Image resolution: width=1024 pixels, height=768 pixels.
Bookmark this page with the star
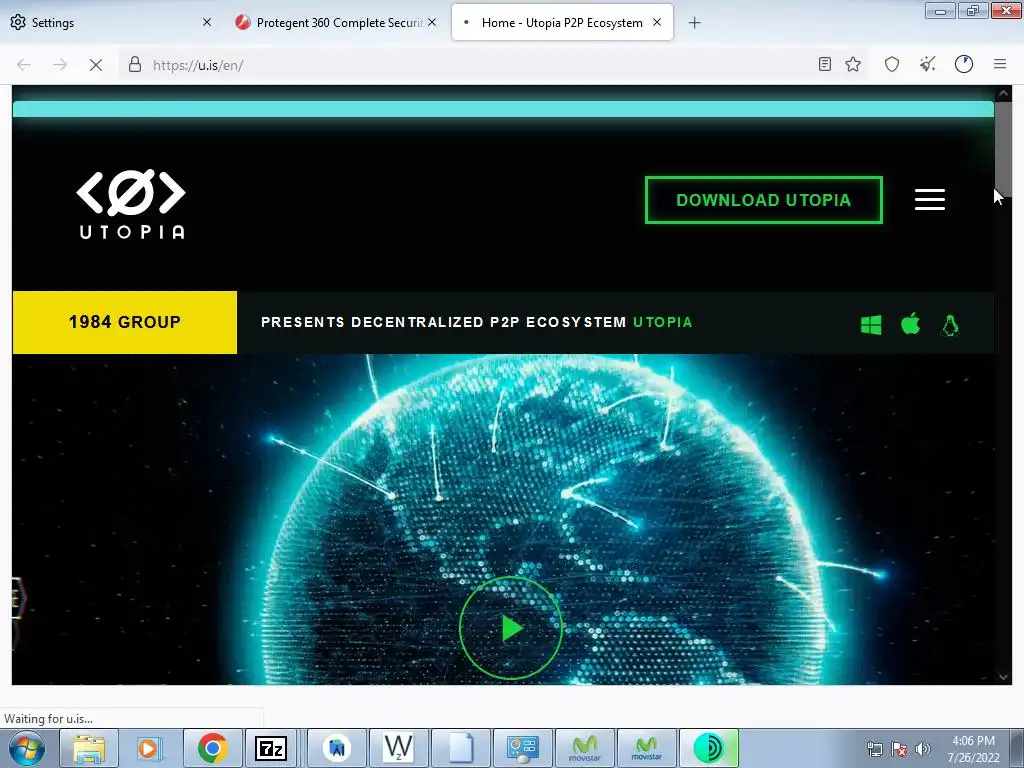853,64
